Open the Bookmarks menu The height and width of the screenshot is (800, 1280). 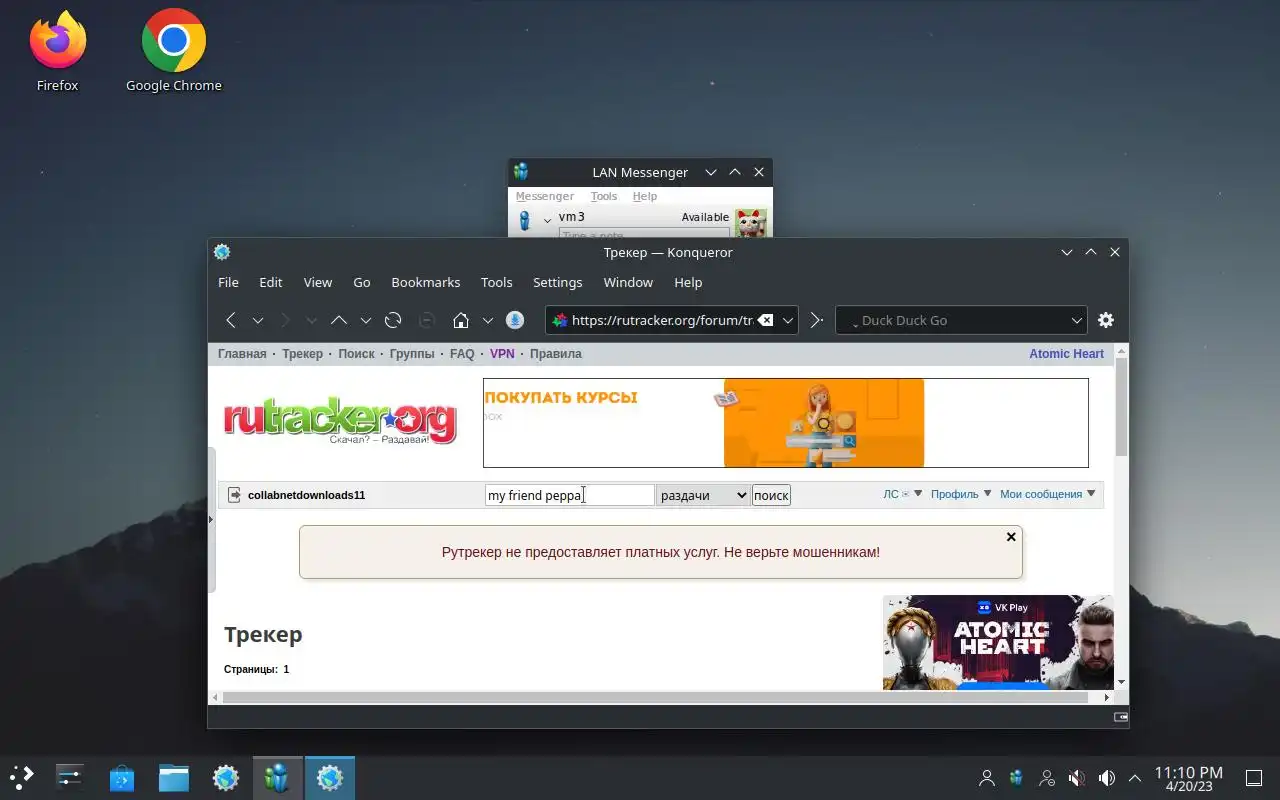pos(426,282)
